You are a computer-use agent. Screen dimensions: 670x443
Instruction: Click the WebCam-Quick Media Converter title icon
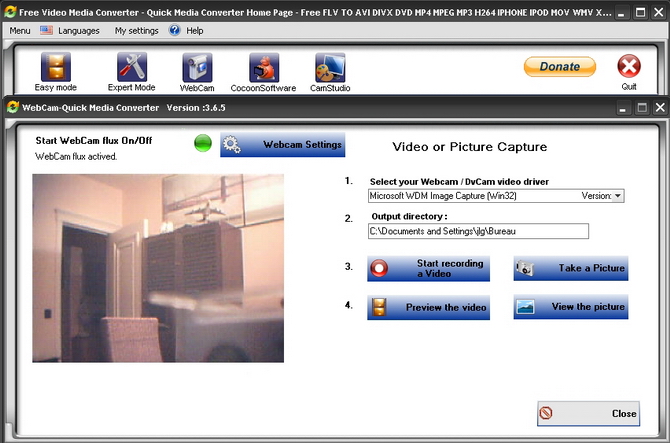click(x=13, y=107)
